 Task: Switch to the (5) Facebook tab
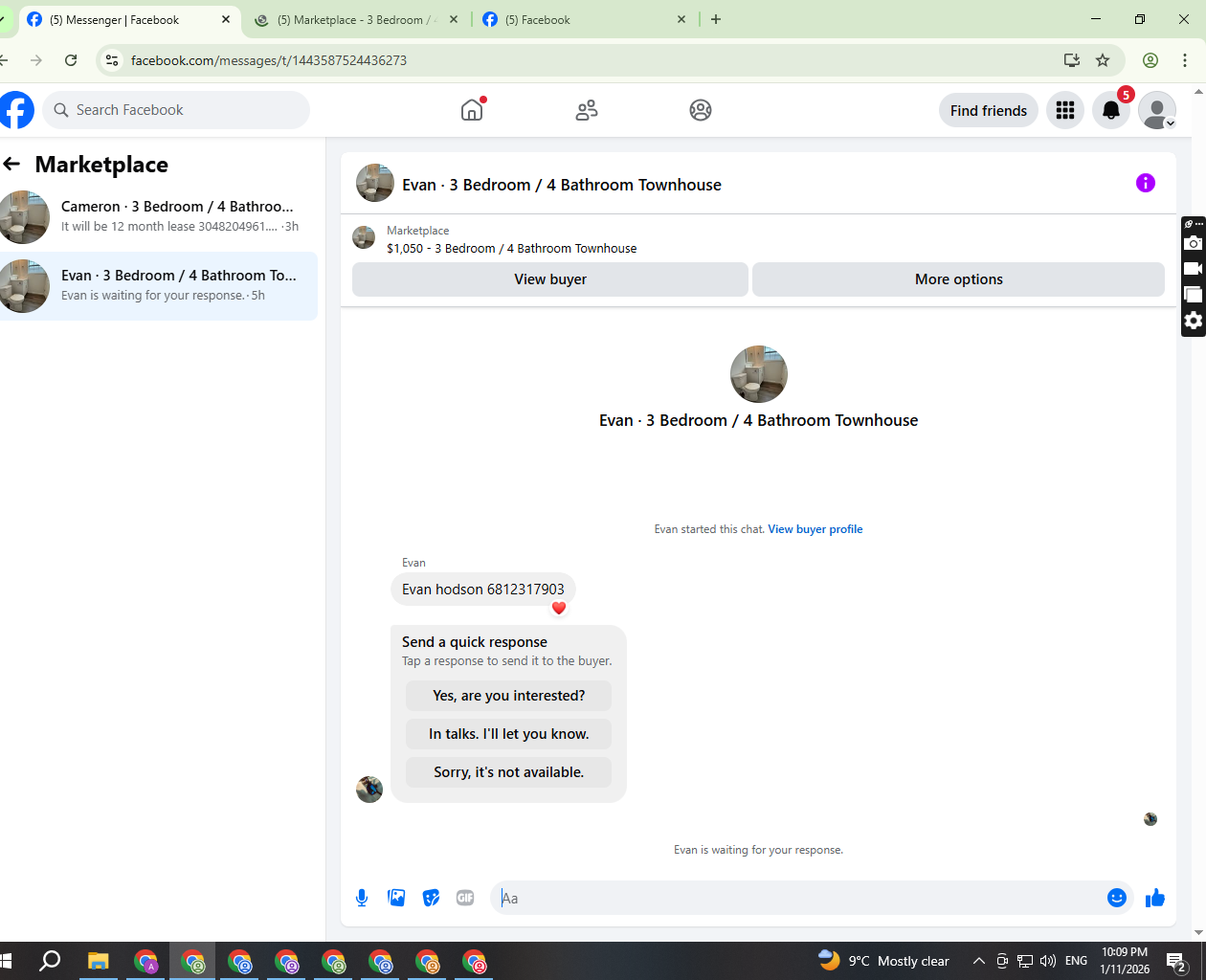[x=584, y=20]
